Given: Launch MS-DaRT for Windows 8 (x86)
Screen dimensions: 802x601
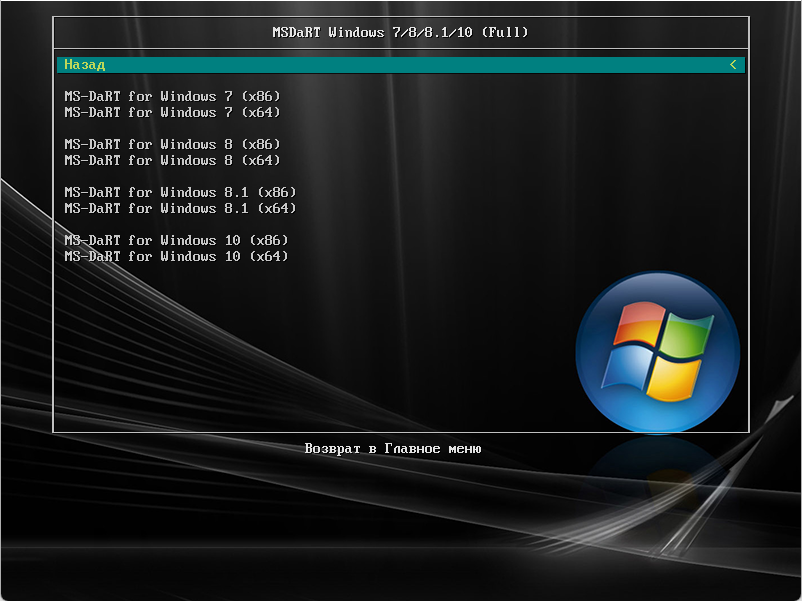Looking at the screenshot, I should tap(173, 144).
